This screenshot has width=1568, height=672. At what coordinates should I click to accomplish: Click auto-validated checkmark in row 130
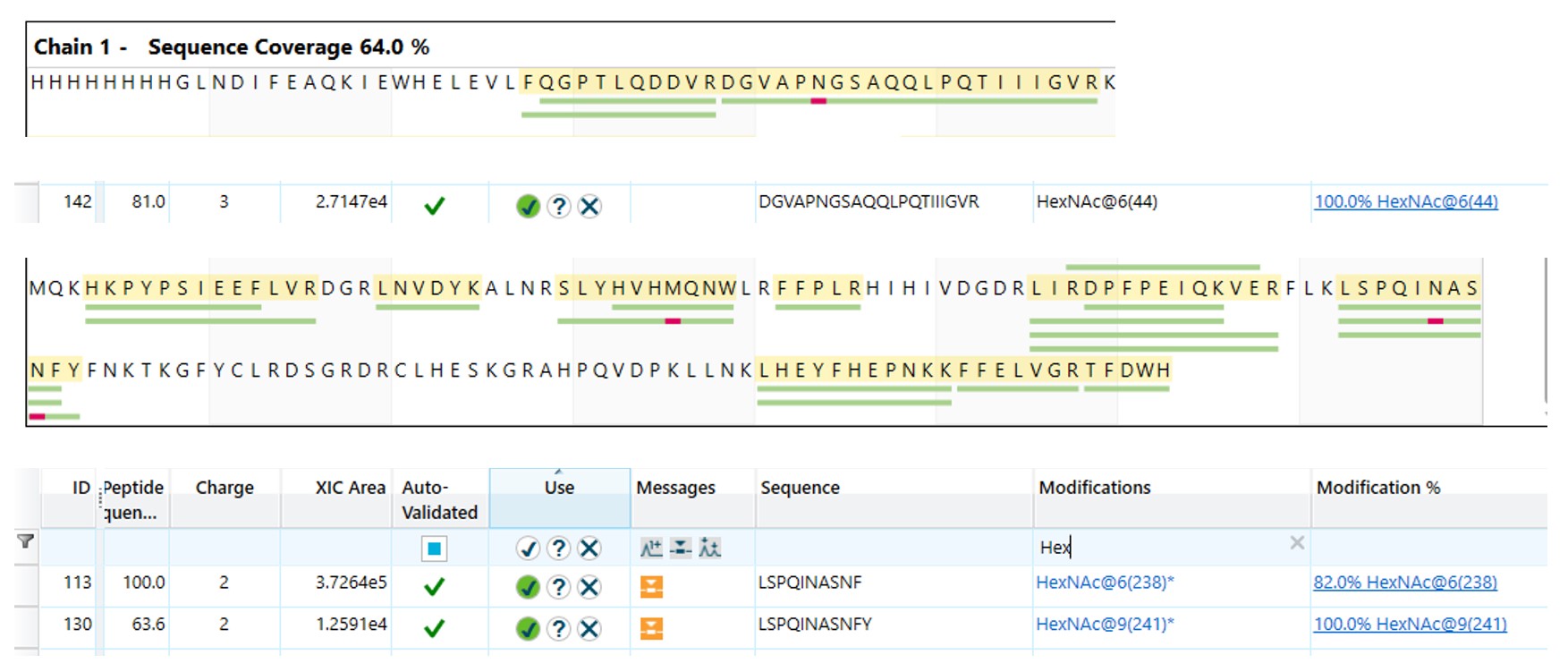click(435, 629)
